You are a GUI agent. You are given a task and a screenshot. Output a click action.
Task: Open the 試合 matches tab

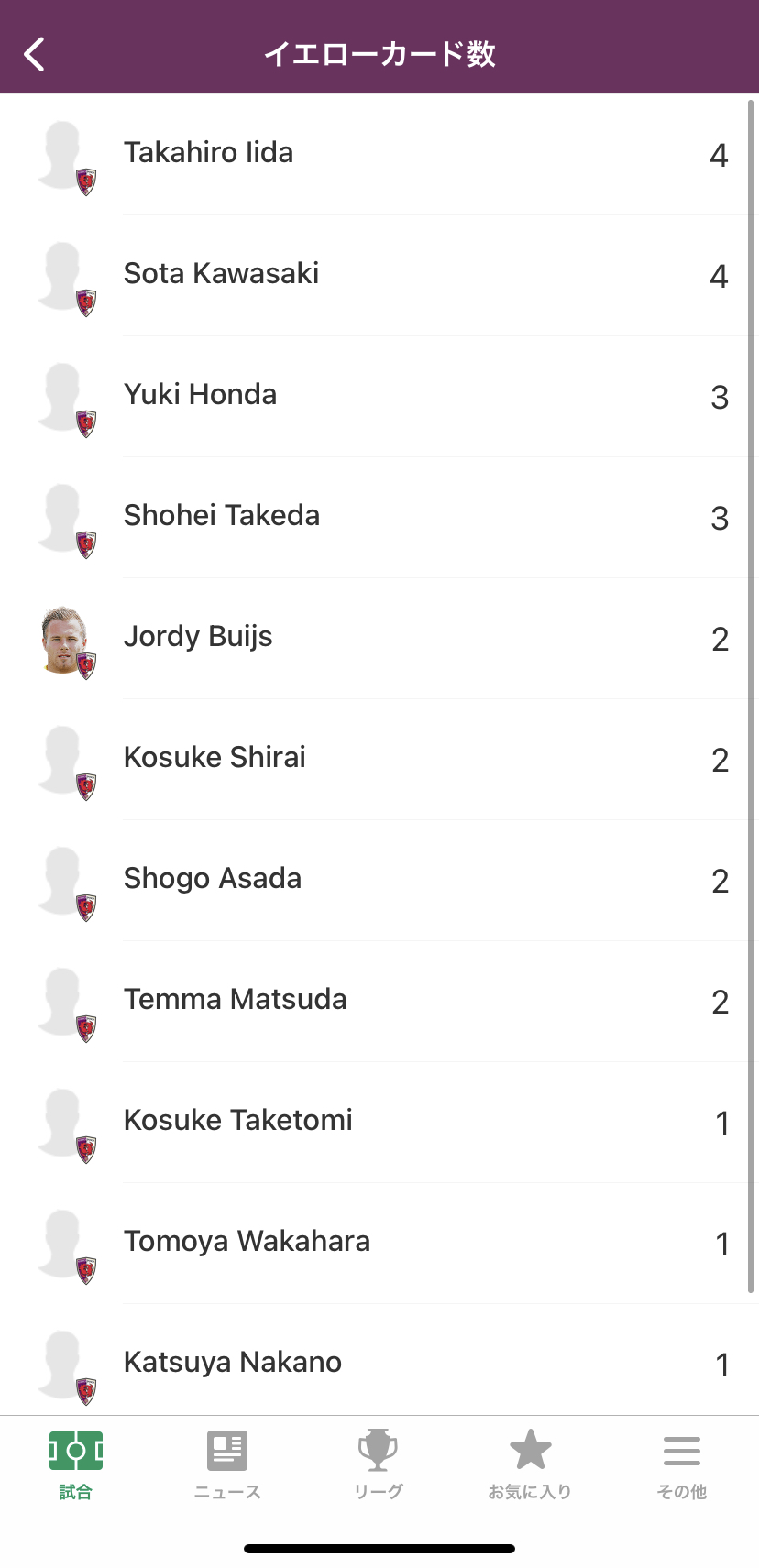[75, 1464]
